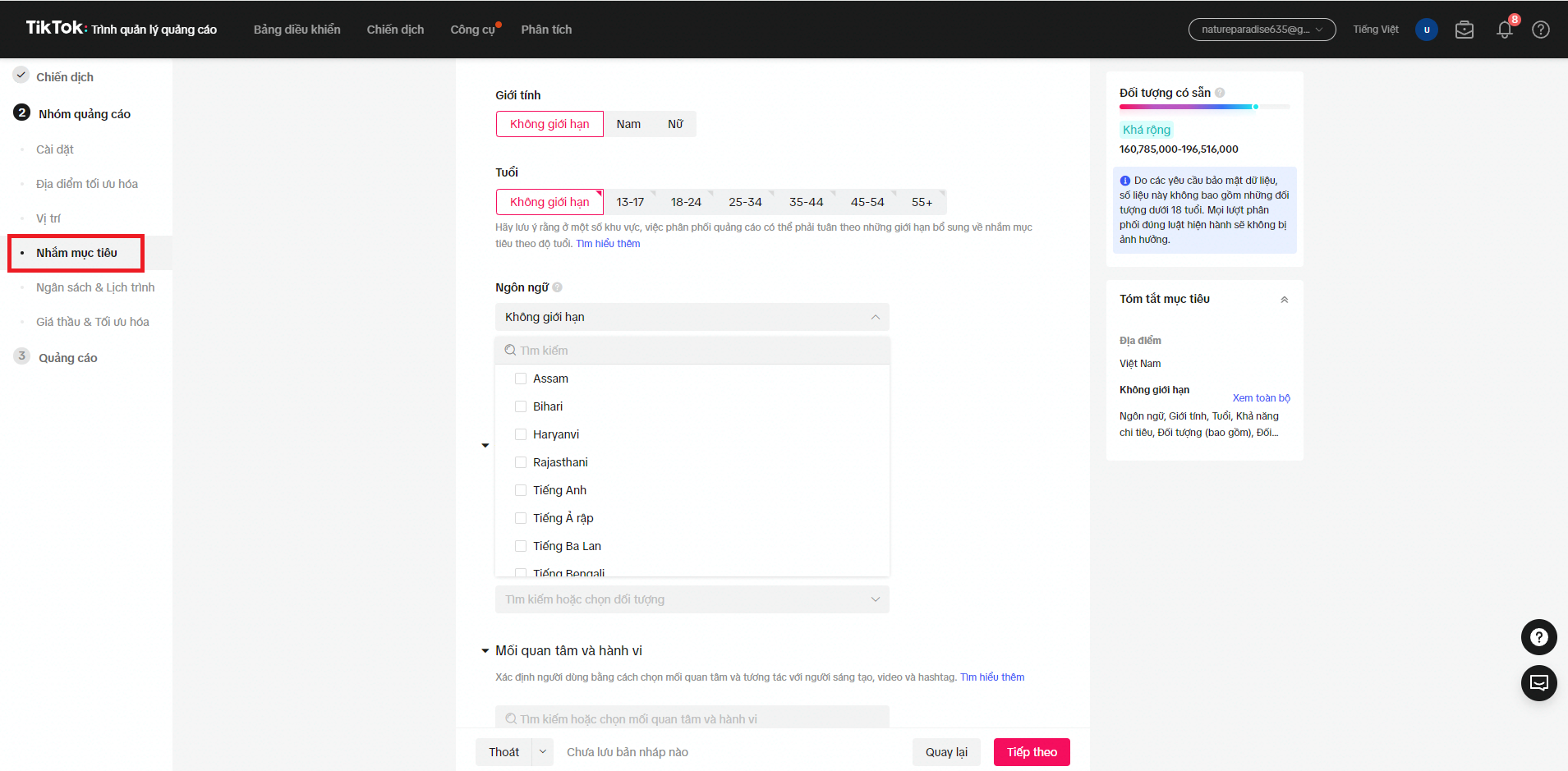This screenshot has width=1568, height=771.
Task: Select age range 45-54
Action: tap(867, 202)
